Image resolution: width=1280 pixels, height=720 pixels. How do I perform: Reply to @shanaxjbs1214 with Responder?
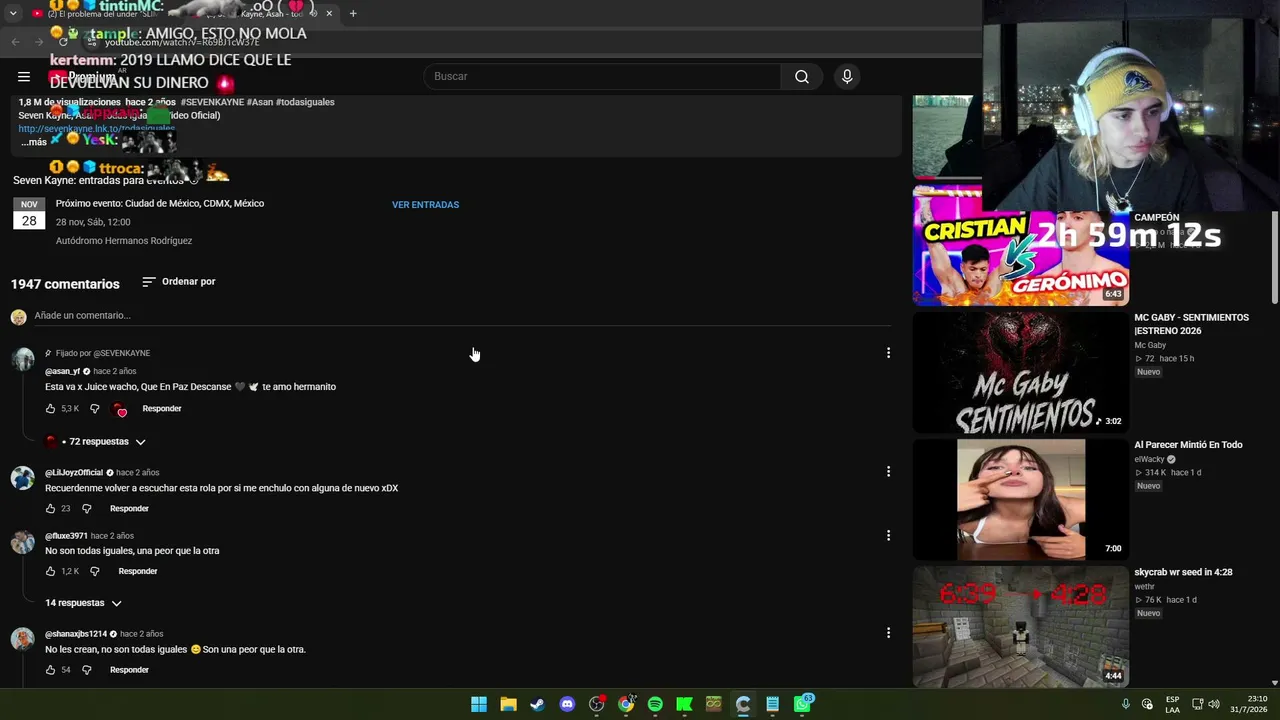pos(129,670)
